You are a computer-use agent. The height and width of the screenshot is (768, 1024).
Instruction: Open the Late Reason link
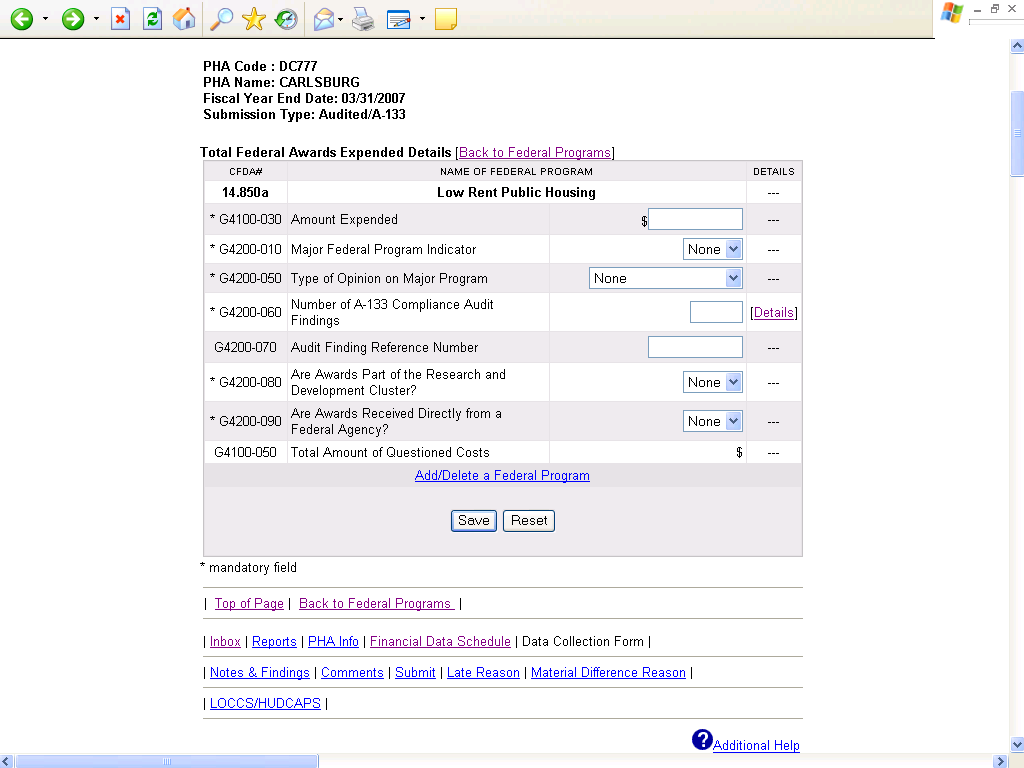[483, 672]
